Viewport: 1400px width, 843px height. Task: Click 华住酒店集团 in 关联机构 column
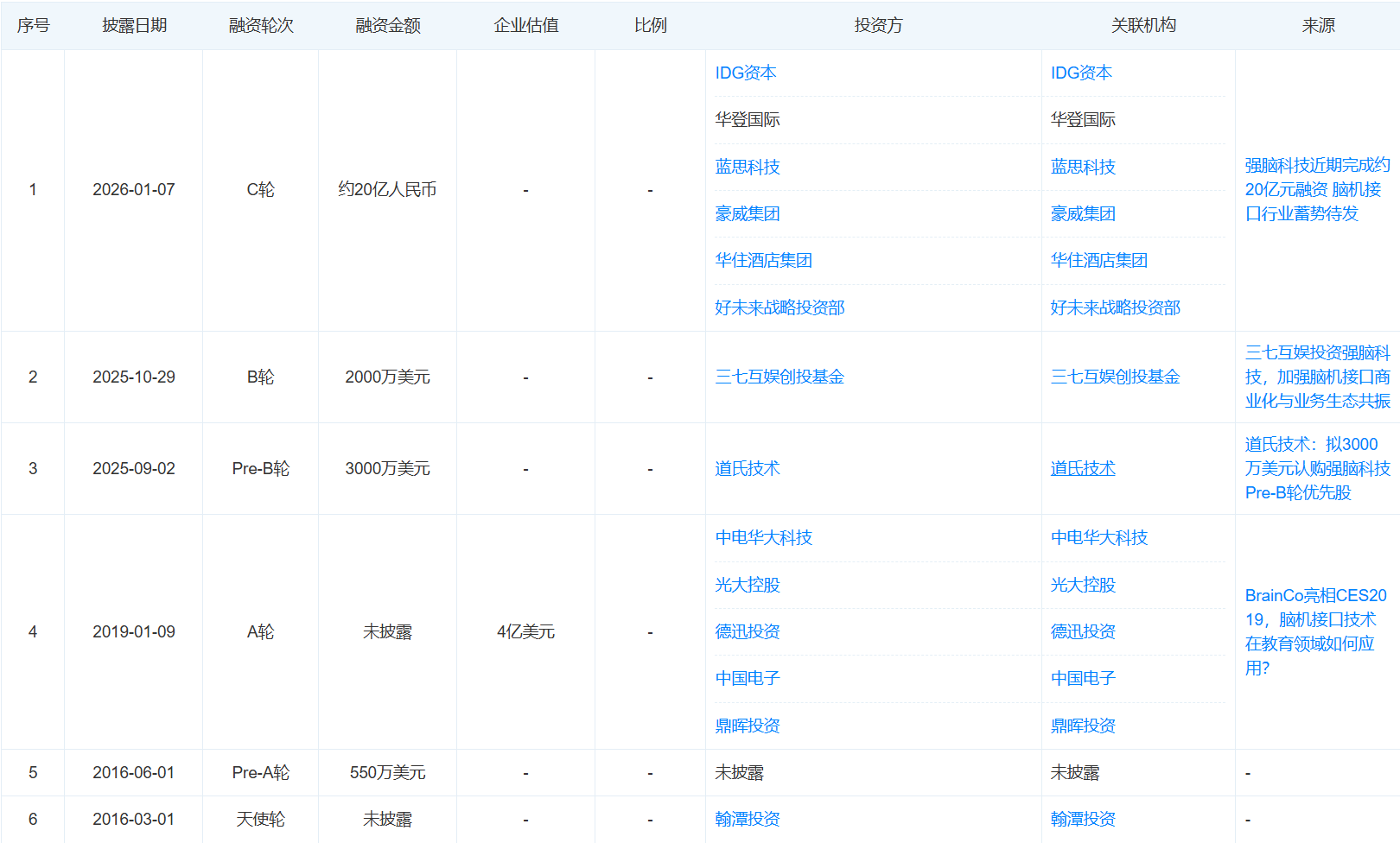1098,260
